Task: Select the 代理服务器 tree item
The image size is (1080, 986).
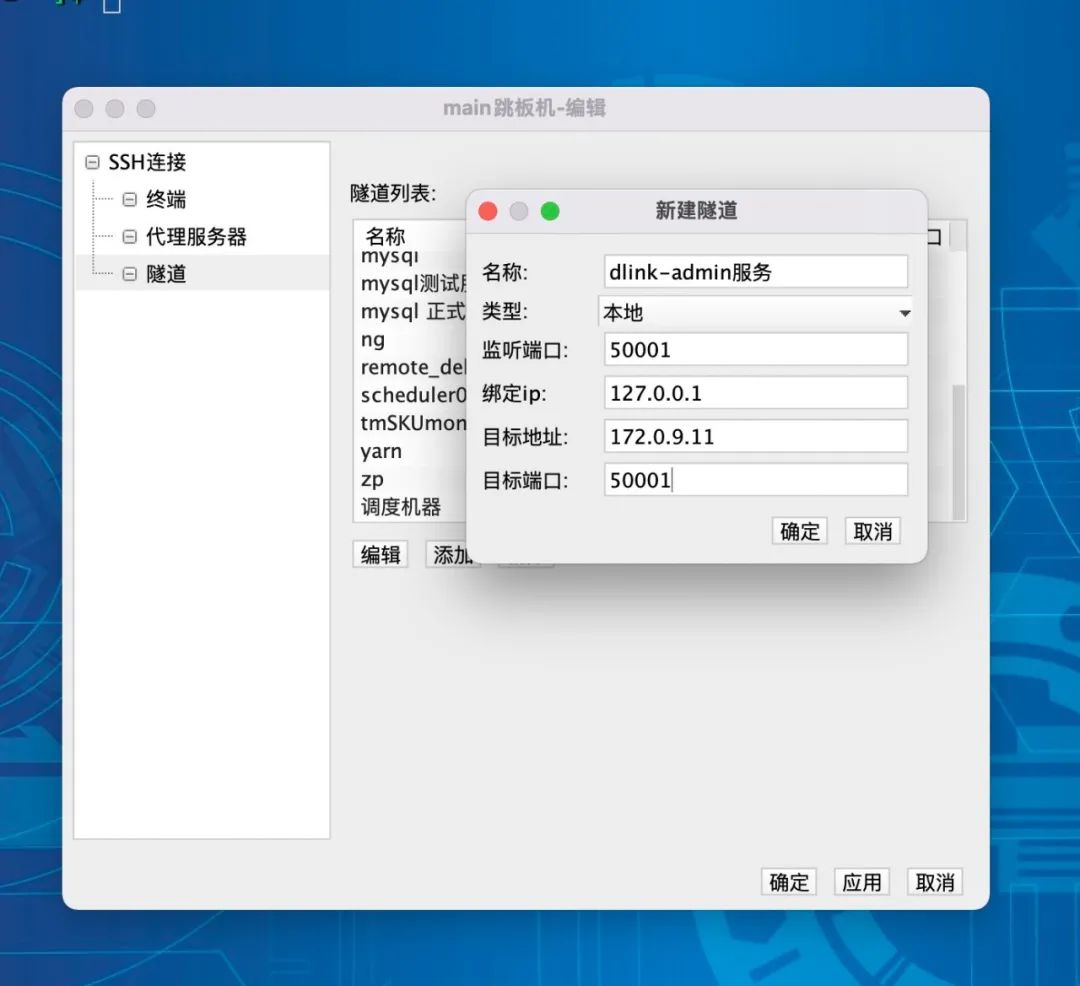Action: [x=196, y=237]
